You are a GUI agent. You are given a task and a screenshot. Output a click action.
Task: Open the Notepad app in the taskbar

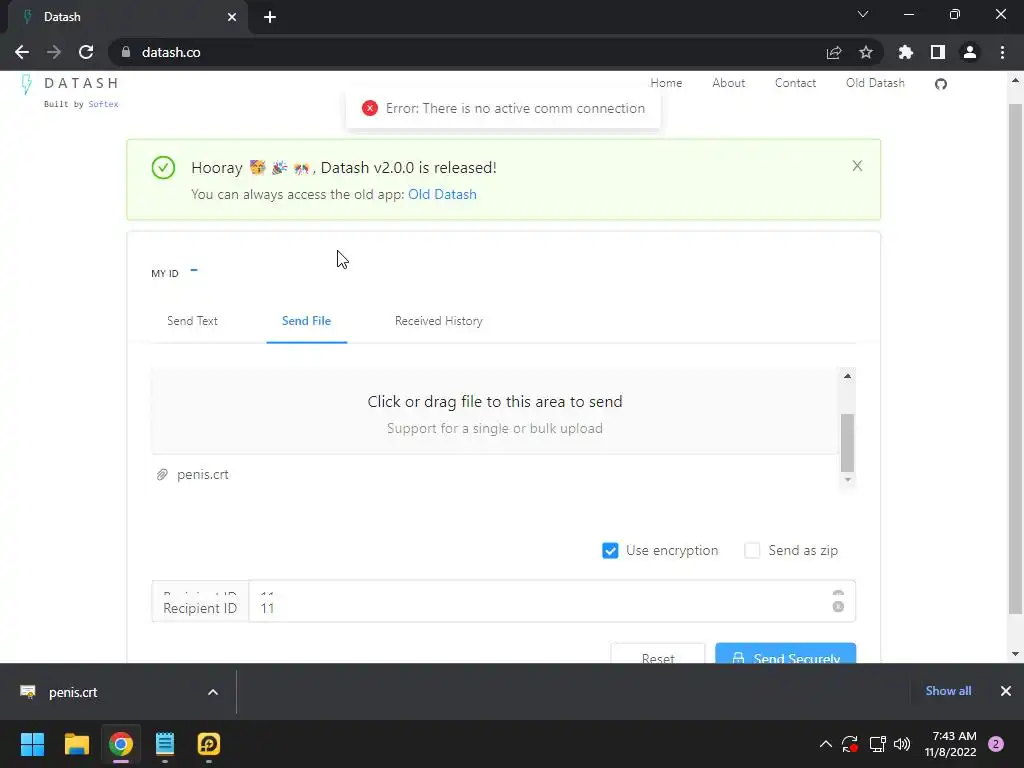(165, 744)
